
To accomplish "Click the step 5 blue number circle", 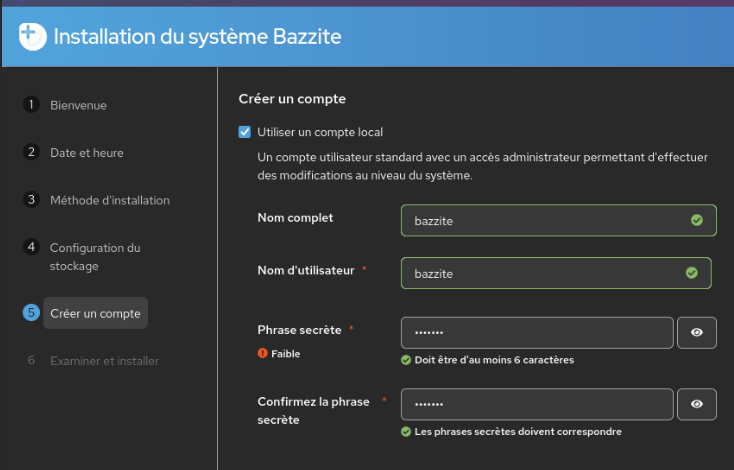I will (x=31, y=313).
